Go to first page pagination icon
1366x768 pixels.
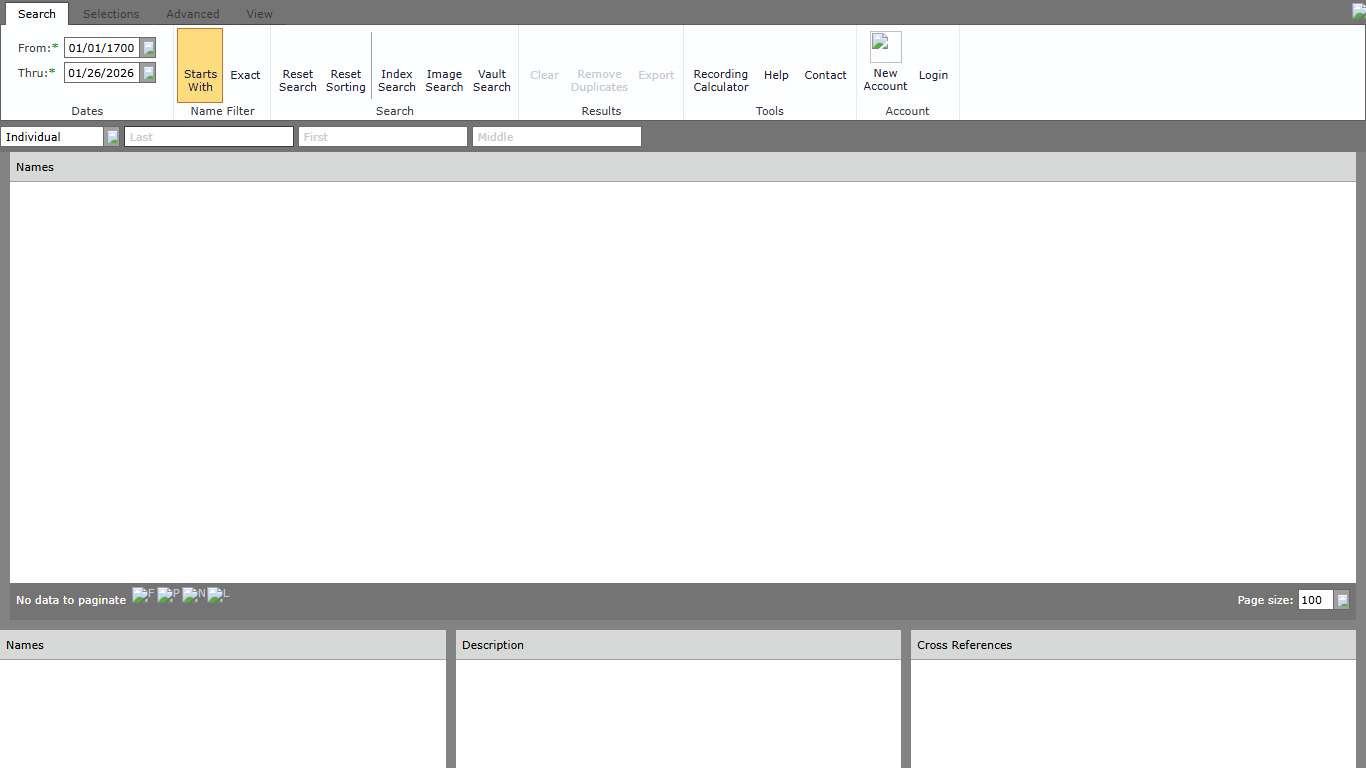pyautogui.click(x=143, y=596)
